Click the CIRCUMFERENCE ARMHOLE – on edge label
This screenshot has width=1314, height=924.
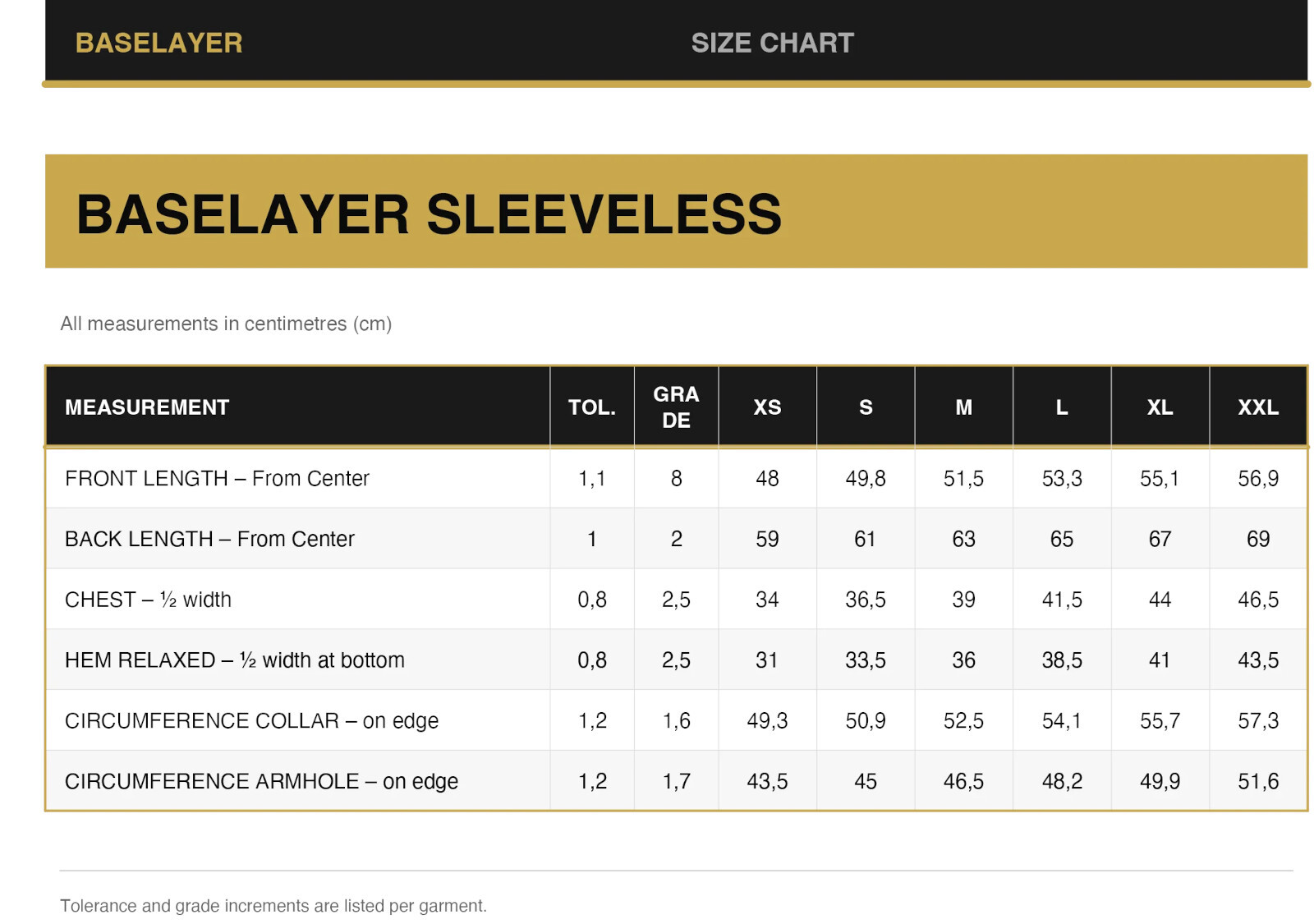click(x=261, y=782)
